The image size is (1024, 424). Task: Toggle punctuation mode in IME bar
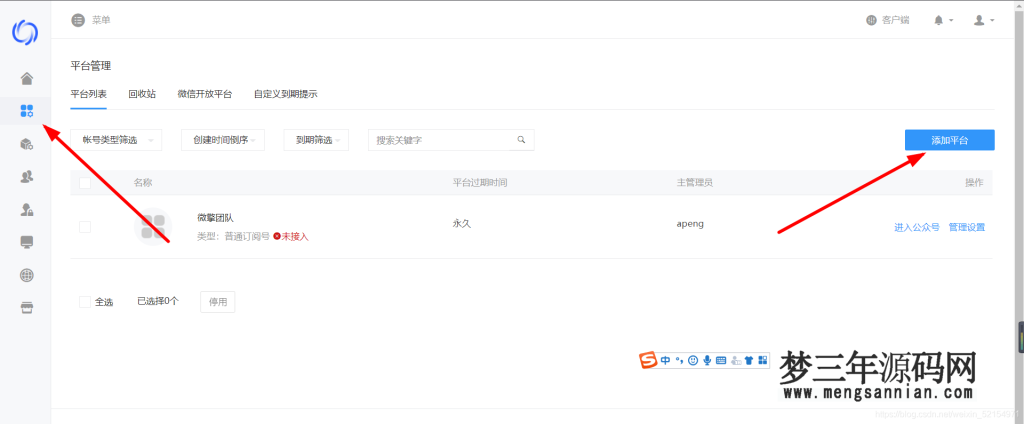tap(679, 360)
